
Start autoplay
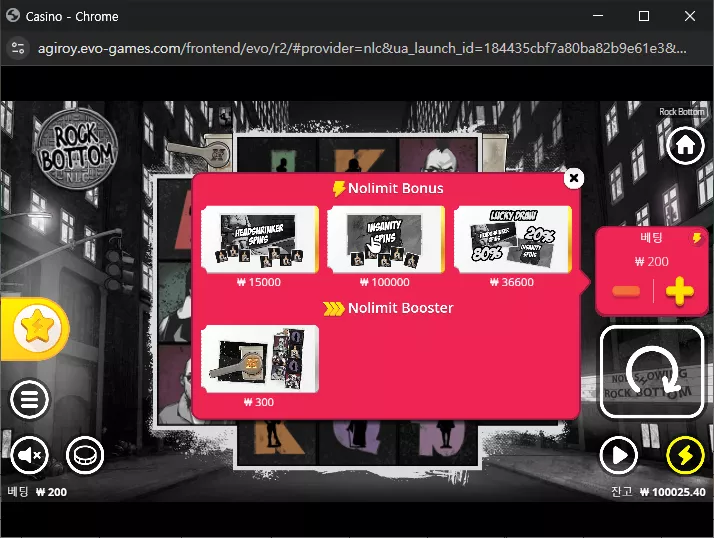pos(618,455)
